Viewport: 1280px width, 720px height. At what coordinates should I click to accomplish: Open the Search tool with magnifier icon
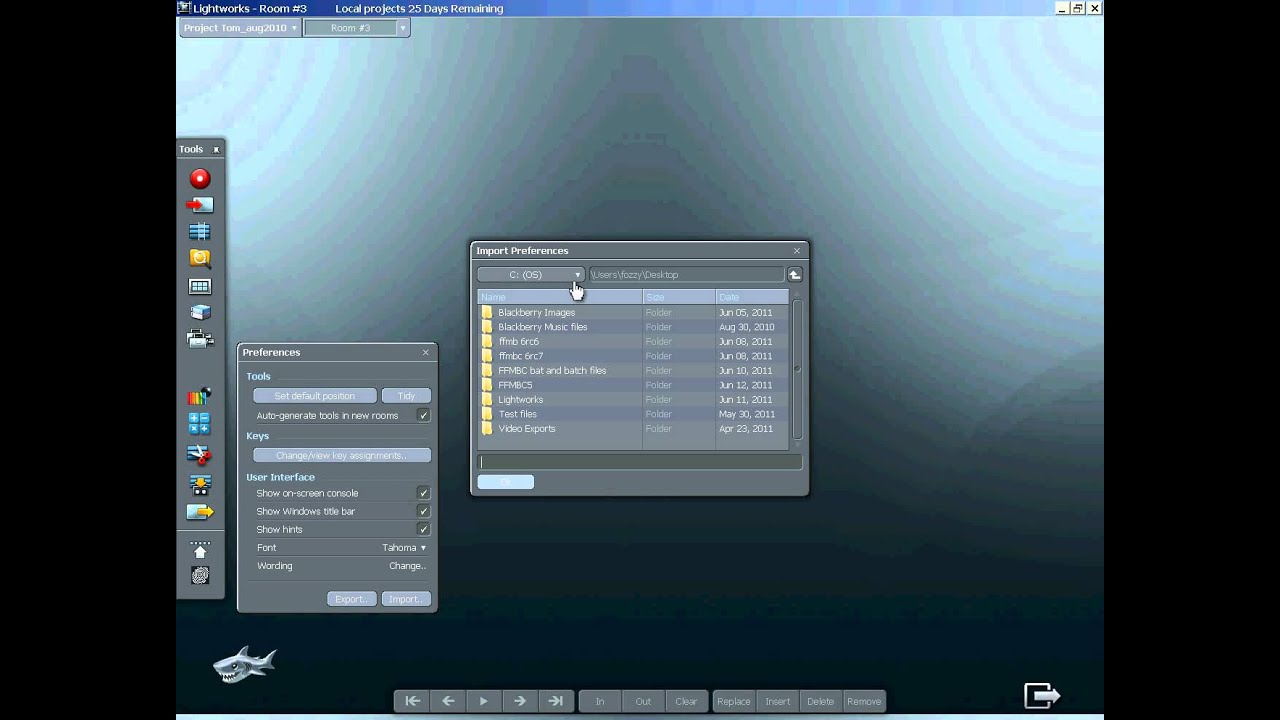coord(200,258)
